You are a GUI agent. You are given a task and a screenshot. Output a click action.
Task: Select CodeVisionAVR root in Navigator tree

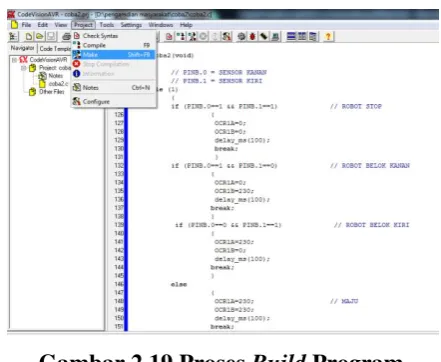48,60
